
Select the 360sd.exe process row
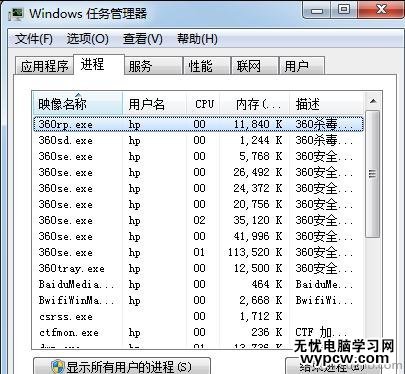(x=199, y=140)
